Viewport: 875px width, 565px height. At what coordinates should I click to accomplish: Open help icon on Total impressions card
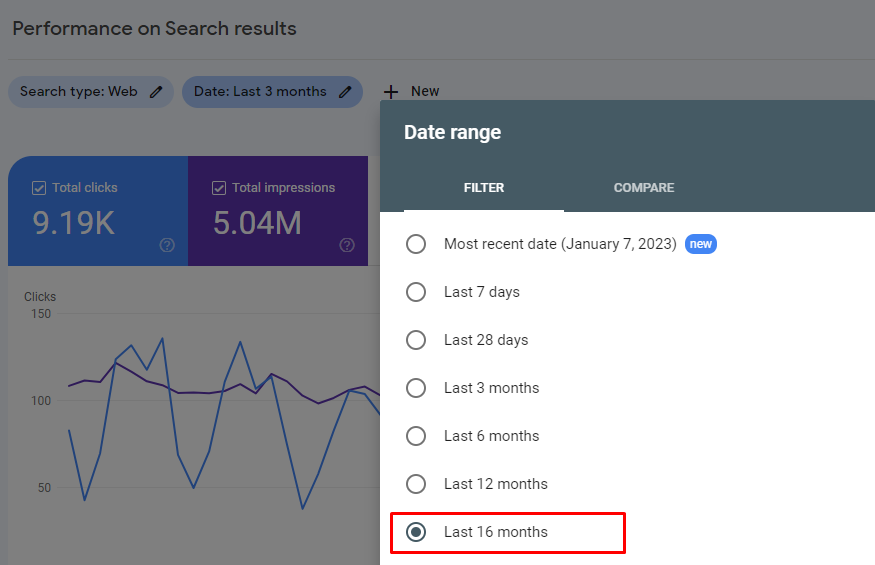point(347,245)
